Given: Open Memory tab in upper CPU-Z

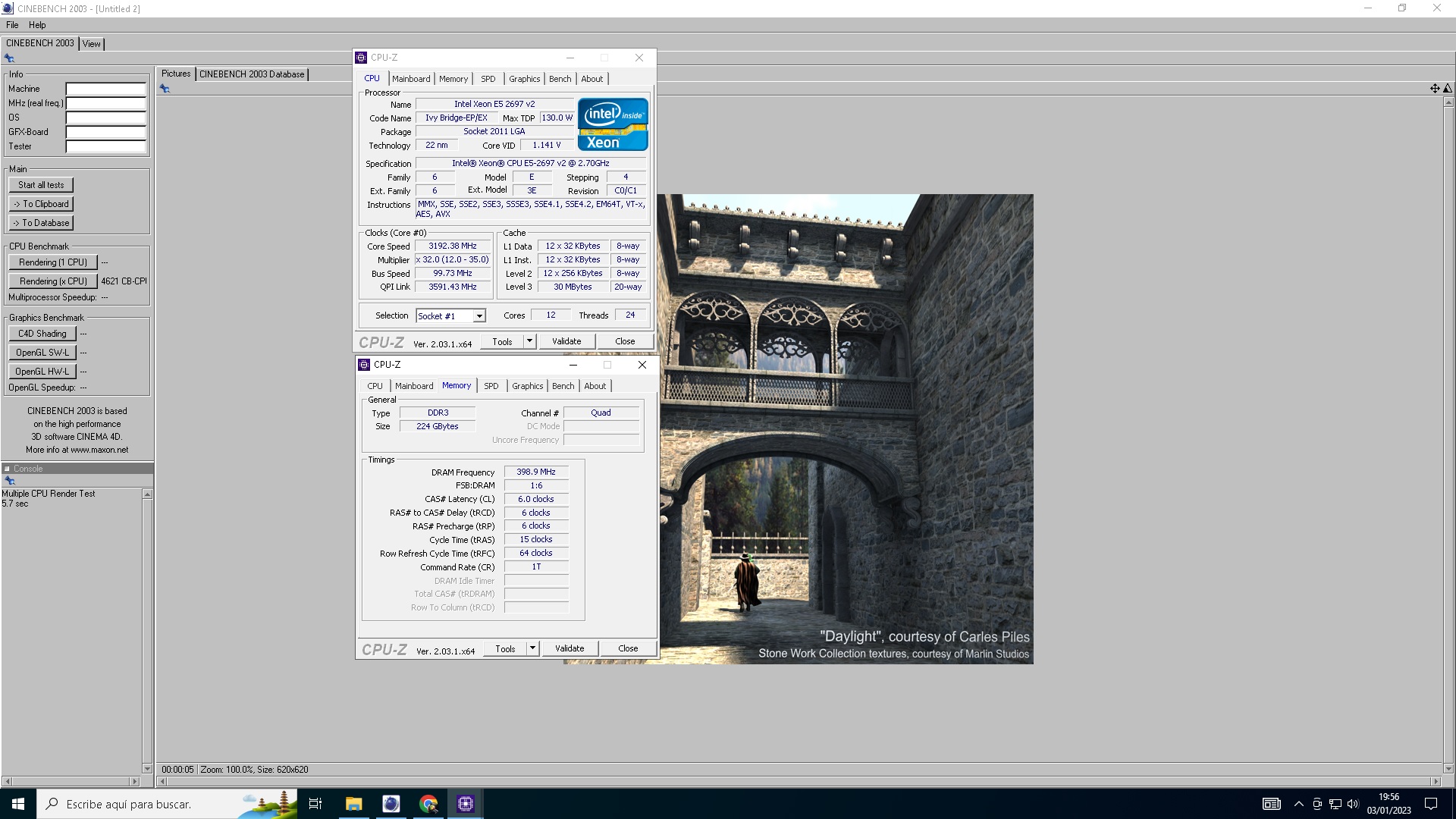Looking at the screenshot, I should coord(453,79).
